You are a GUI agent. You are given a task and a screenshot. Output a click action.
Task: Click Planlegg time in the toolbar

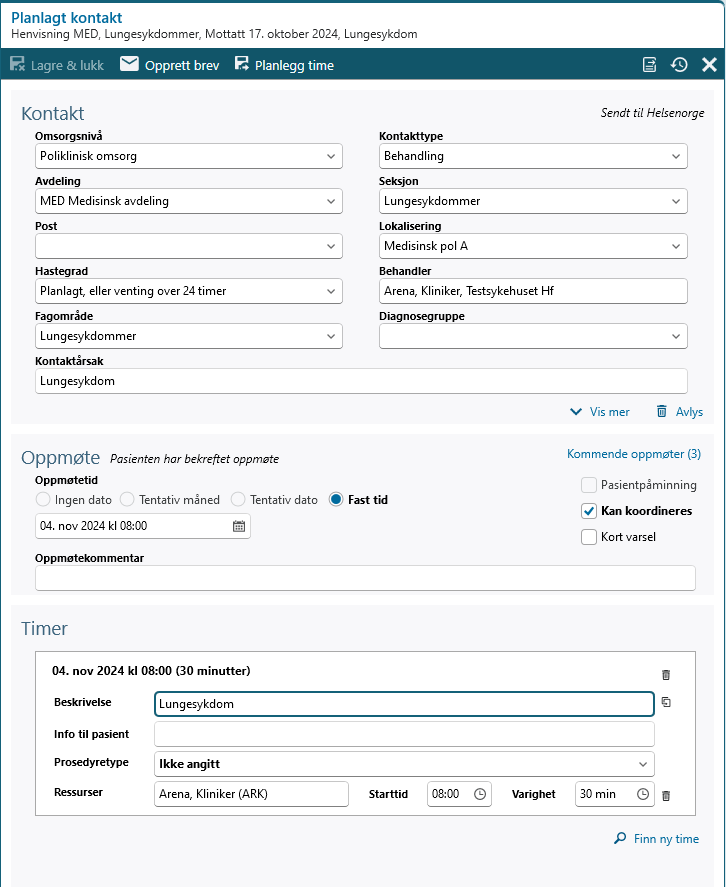284,65
